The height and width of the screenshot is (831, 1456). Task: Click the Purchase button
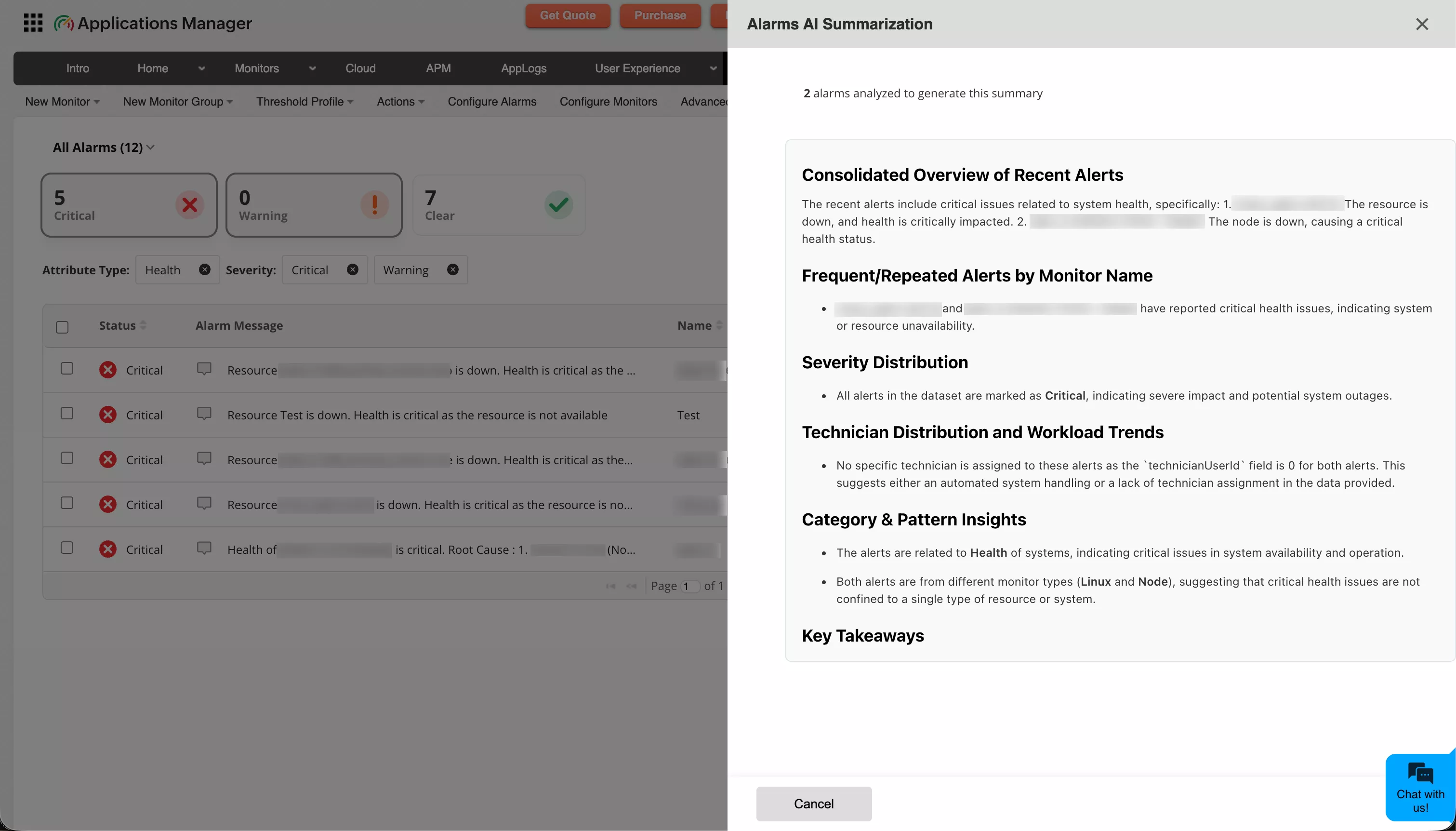point(659,15)
